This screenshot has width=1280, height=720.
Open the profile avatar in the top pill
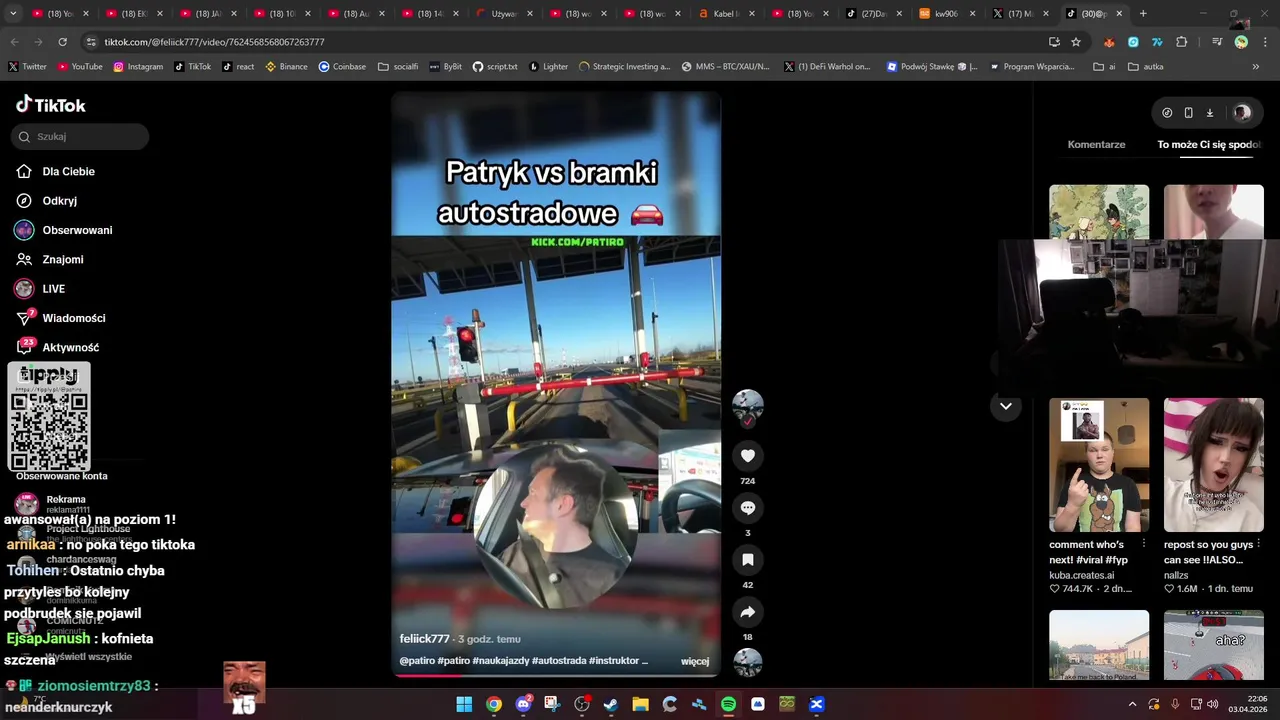click(x=1242, y=113)
